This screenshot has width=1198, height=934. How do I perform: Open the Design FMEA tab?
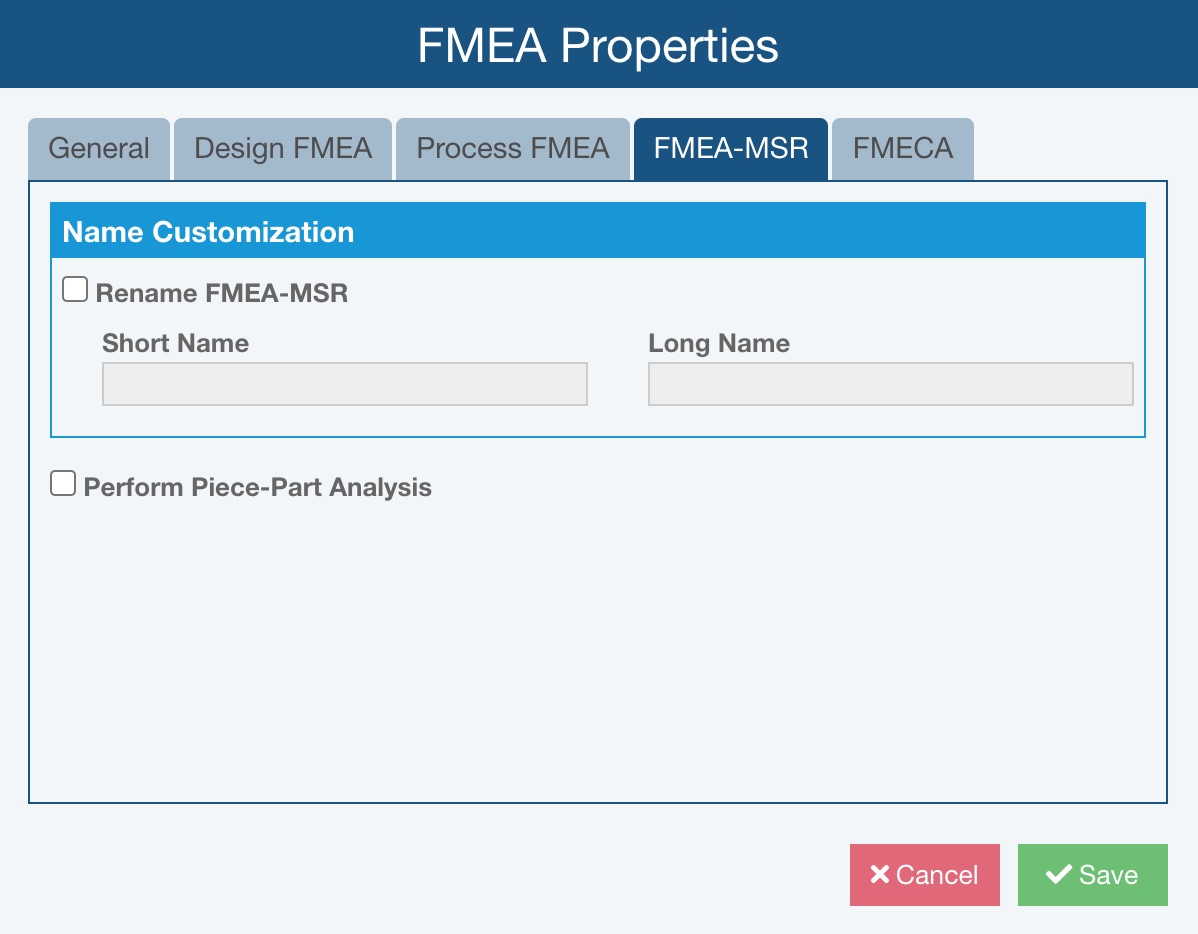(x=283, y=148)
